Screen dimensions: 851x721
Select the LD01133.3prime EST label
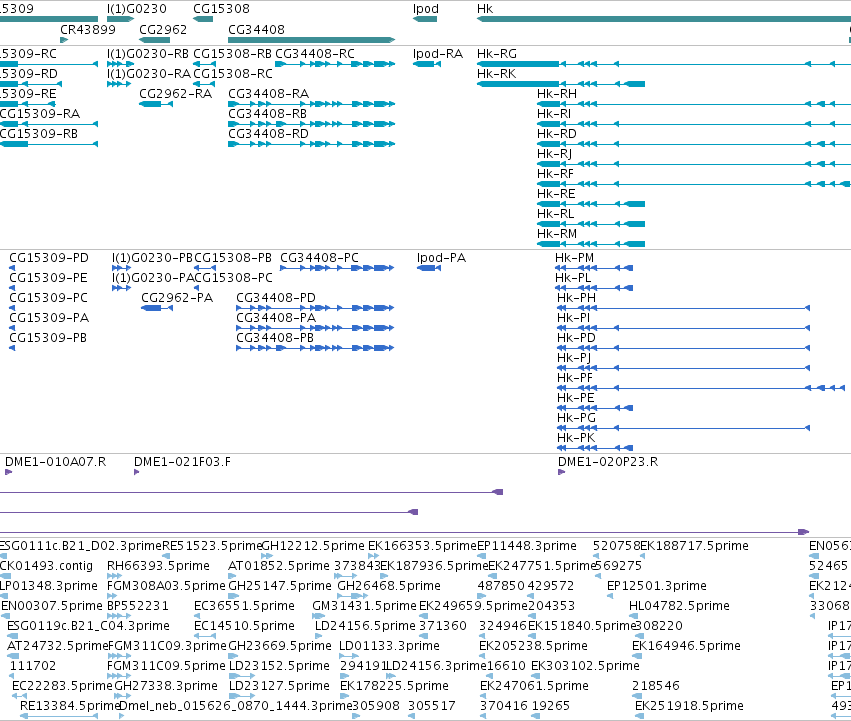tap(389, 646)
